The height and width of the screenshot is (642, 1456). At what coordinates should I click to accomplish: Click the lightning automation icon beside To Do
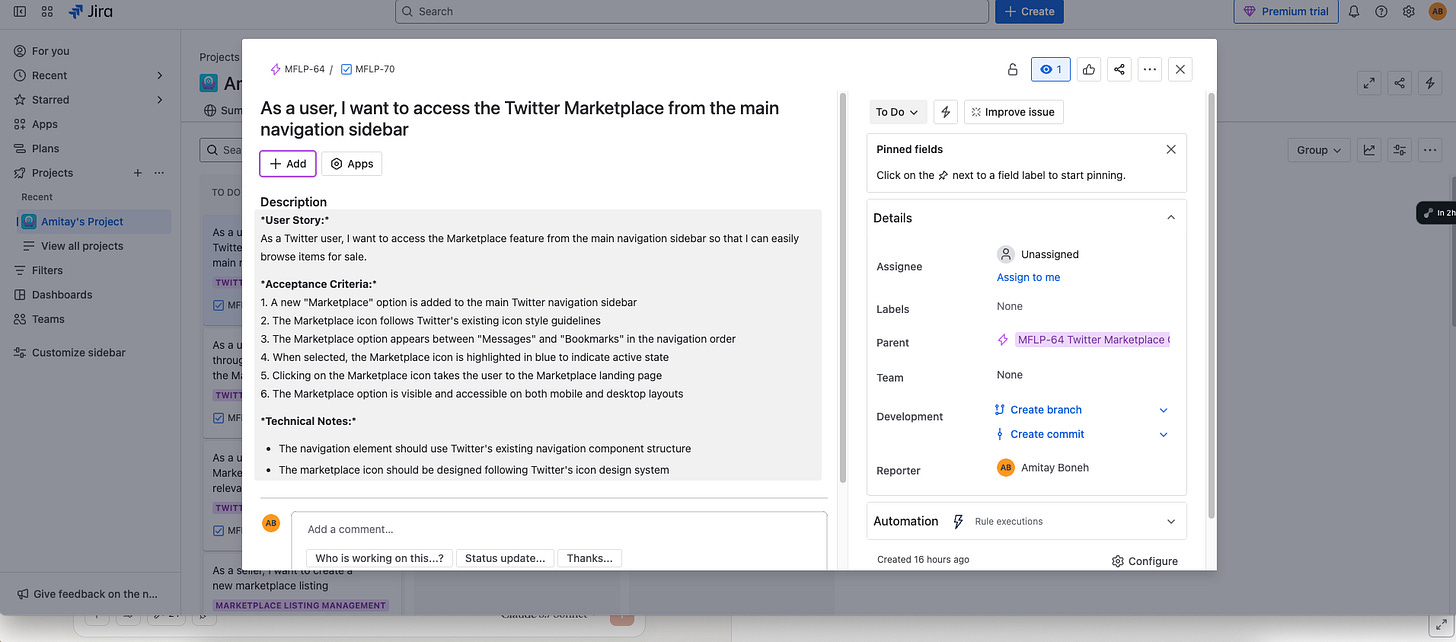click(x=946, y=112)
